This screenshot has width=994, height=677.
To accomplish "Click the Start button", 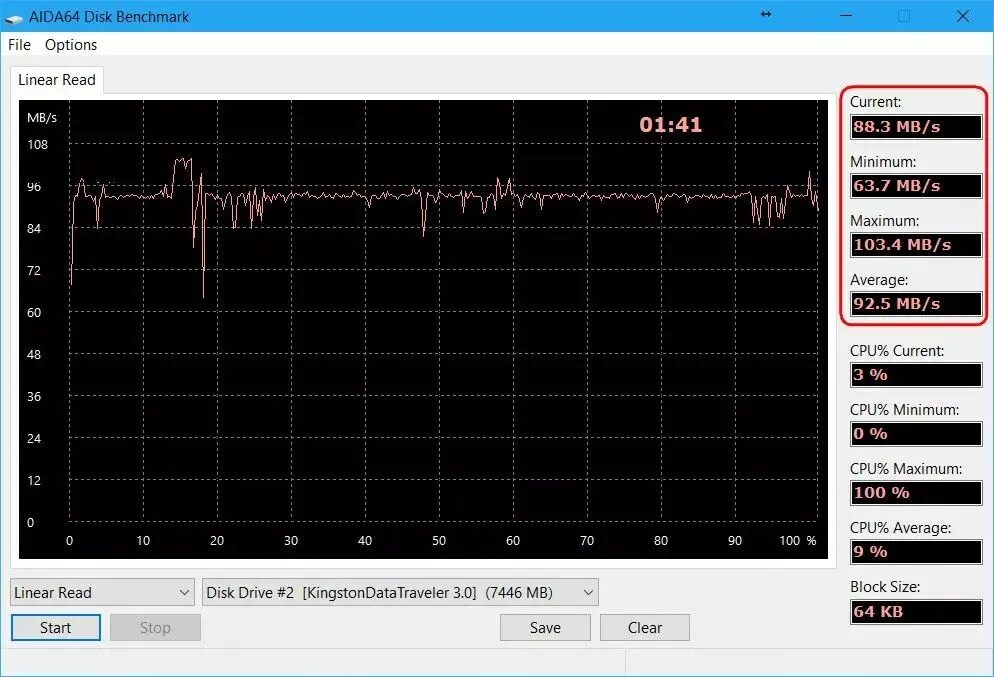I will [56, 628].
